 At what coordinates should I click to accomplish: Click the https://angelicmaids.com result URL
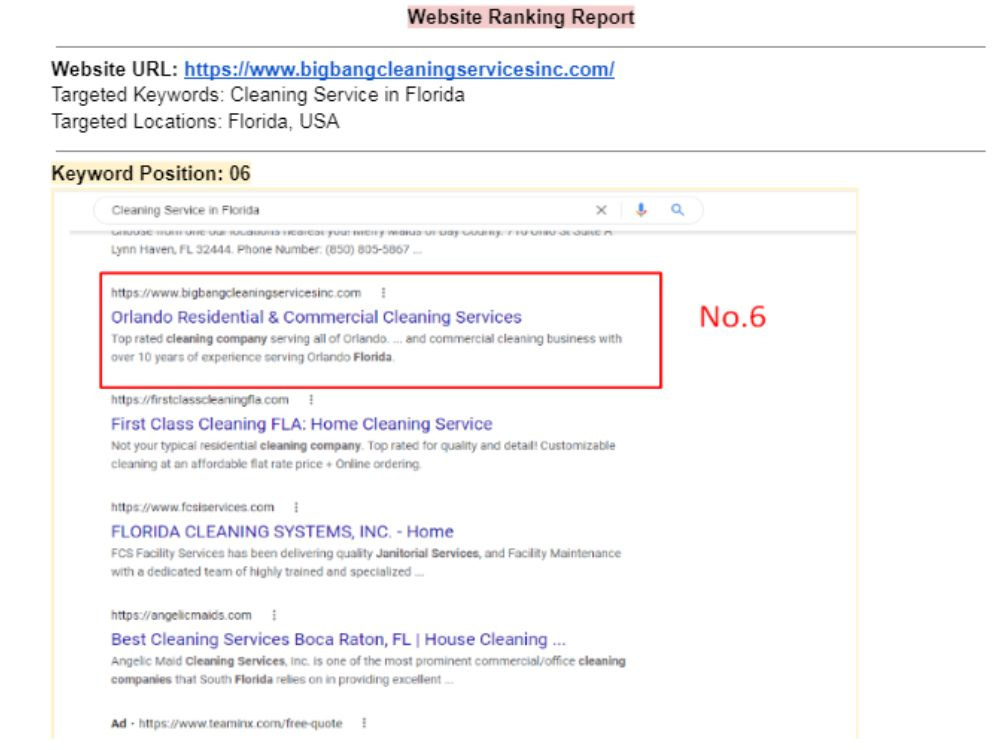click(181, 615)
